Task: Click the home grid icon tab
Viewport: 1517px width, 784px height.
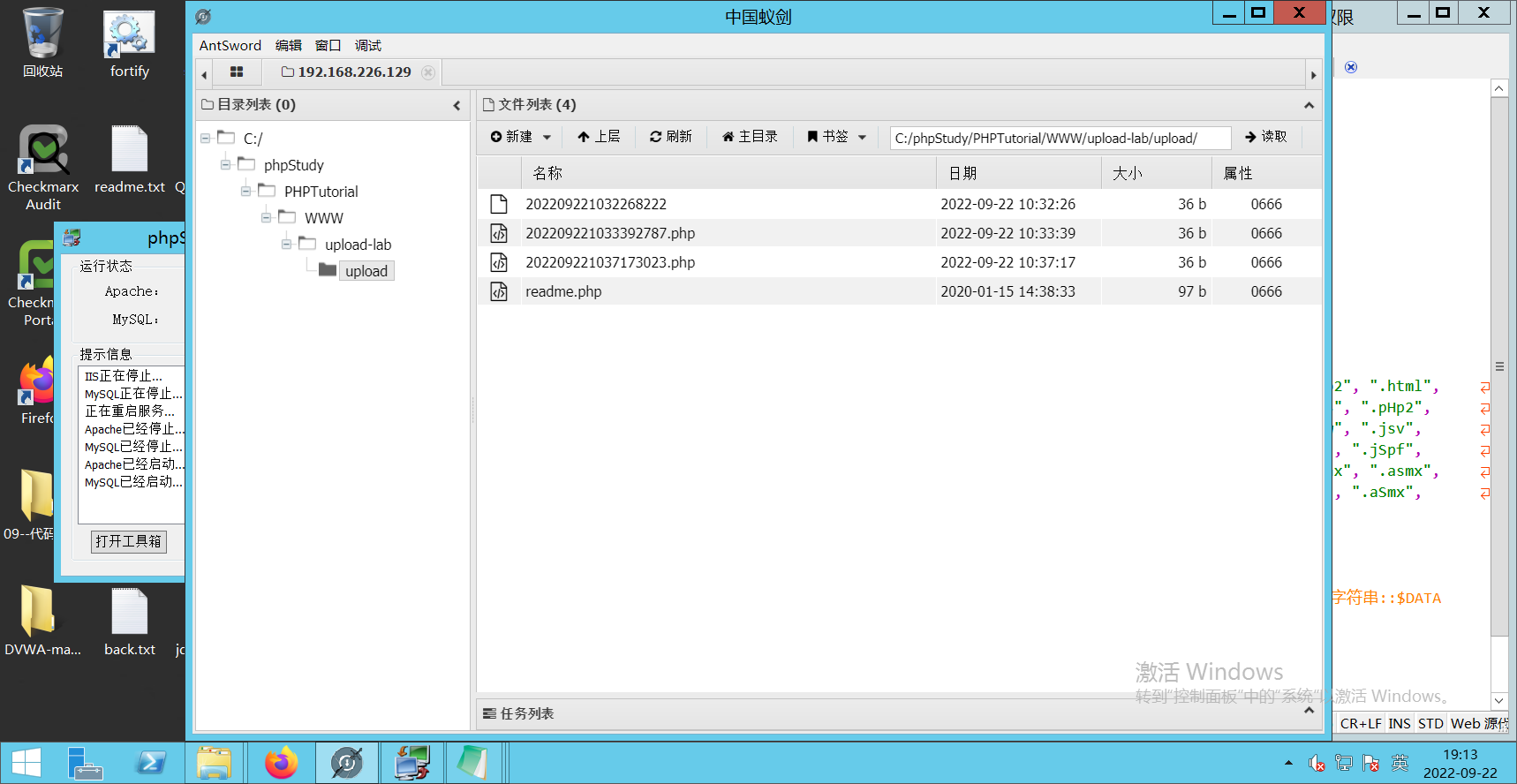Action: (x=236, y=72)
